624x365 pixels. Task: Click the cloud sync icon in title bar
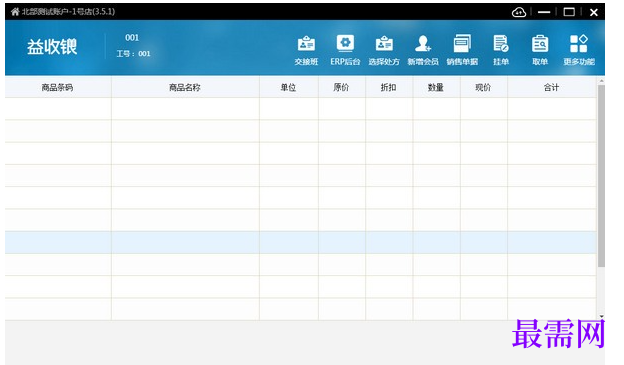click(x=519, y=12)
